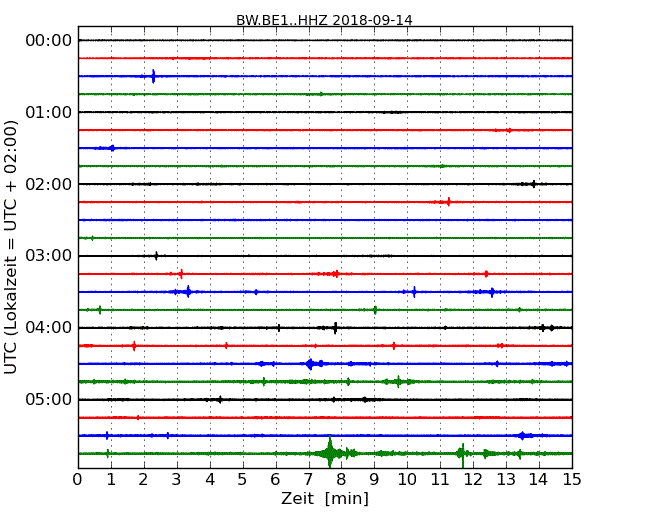Click the blue spike near minute 13.5 in second-to-last trace
This screenshot has height=520, width=650.
coord(522,435)
